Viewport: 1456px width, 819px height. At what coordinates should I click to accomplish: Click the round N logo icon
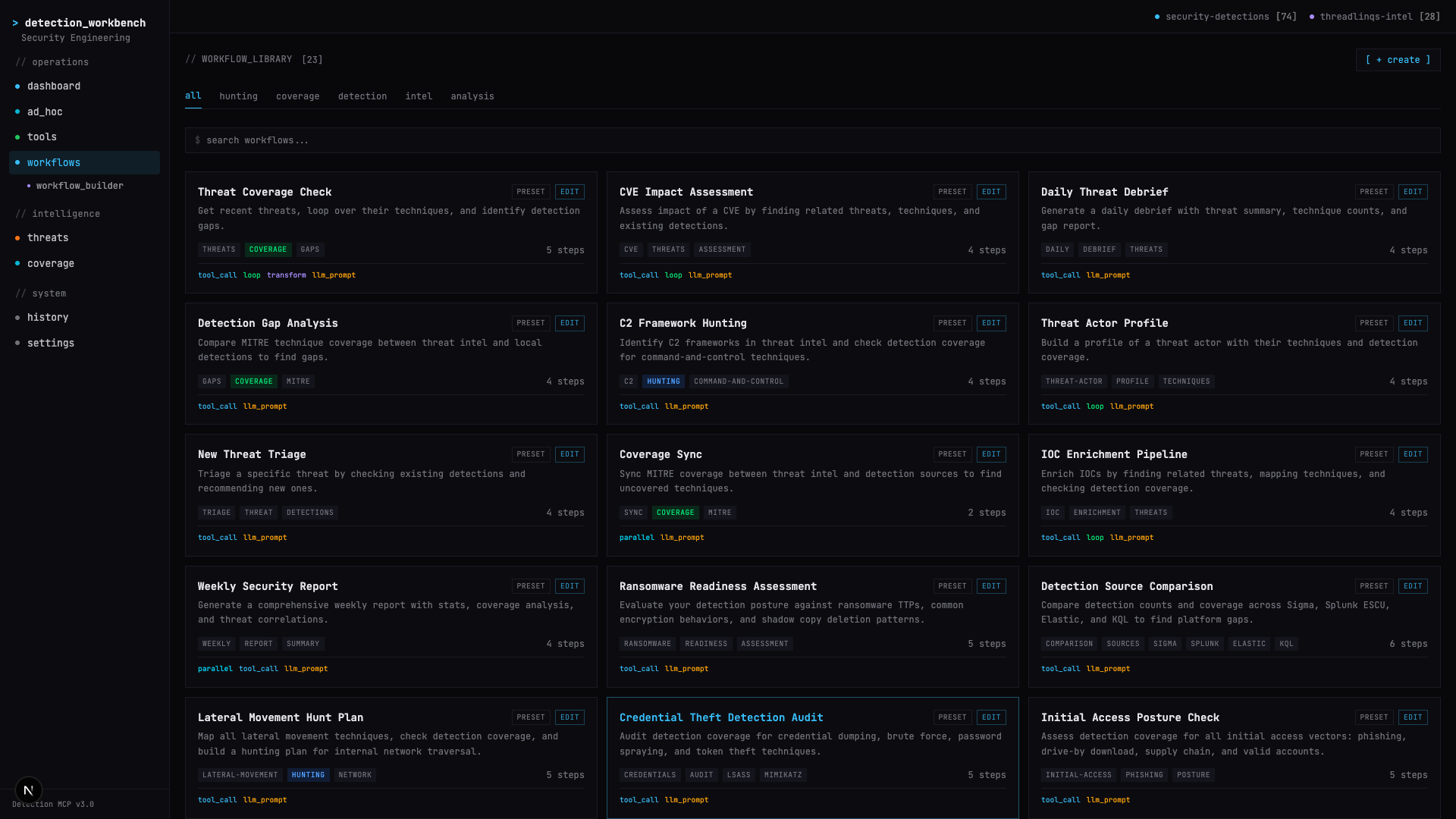(x=29, y=790)
